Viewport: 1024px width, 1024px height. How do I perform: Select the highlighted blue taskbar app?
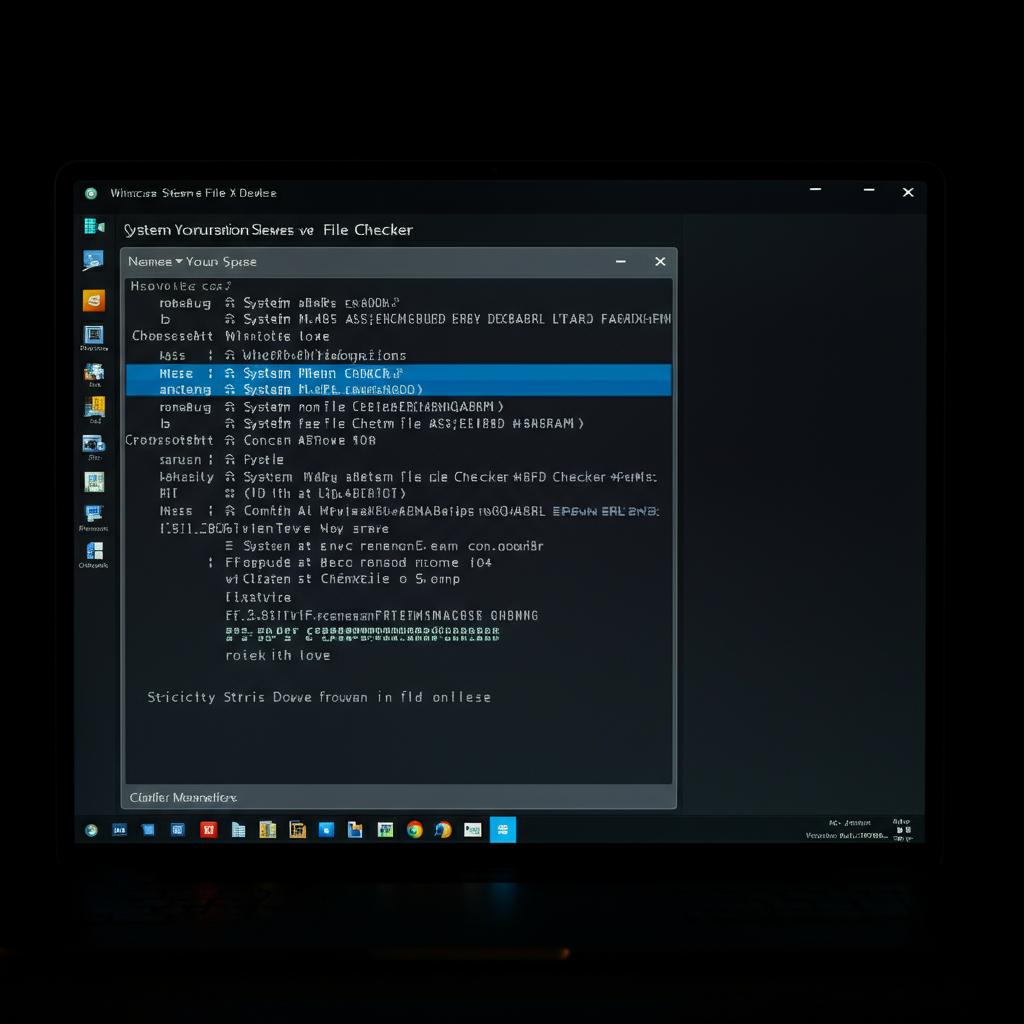coord(503,829)
